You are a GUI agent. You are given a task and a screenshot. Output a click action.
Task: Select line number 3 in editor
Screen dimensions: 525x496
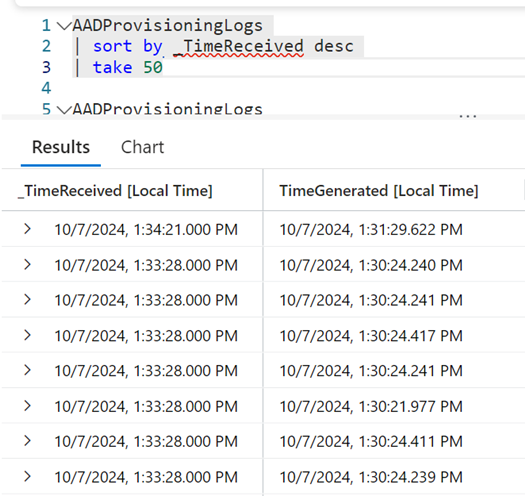pos(46,67)
